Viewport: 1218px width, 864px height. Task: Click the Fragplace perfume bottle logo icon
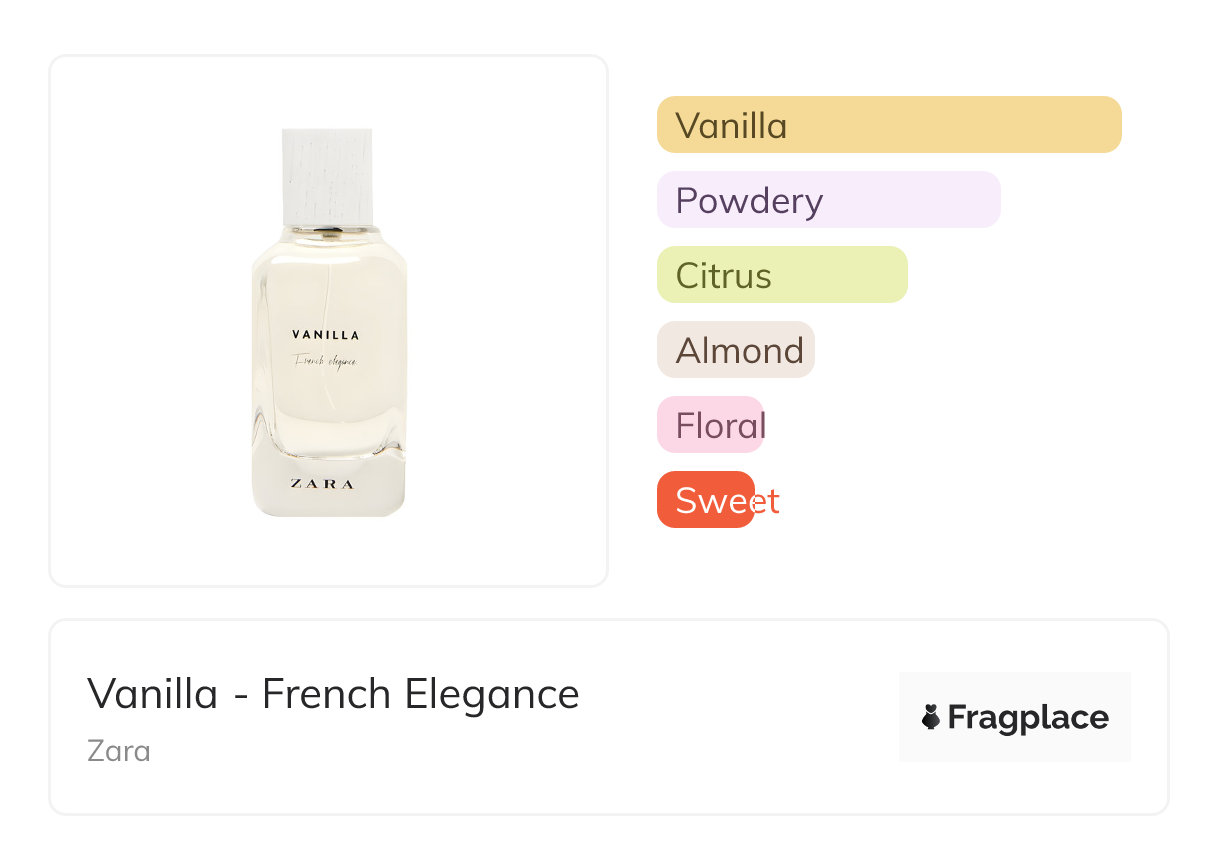point(931,717)
